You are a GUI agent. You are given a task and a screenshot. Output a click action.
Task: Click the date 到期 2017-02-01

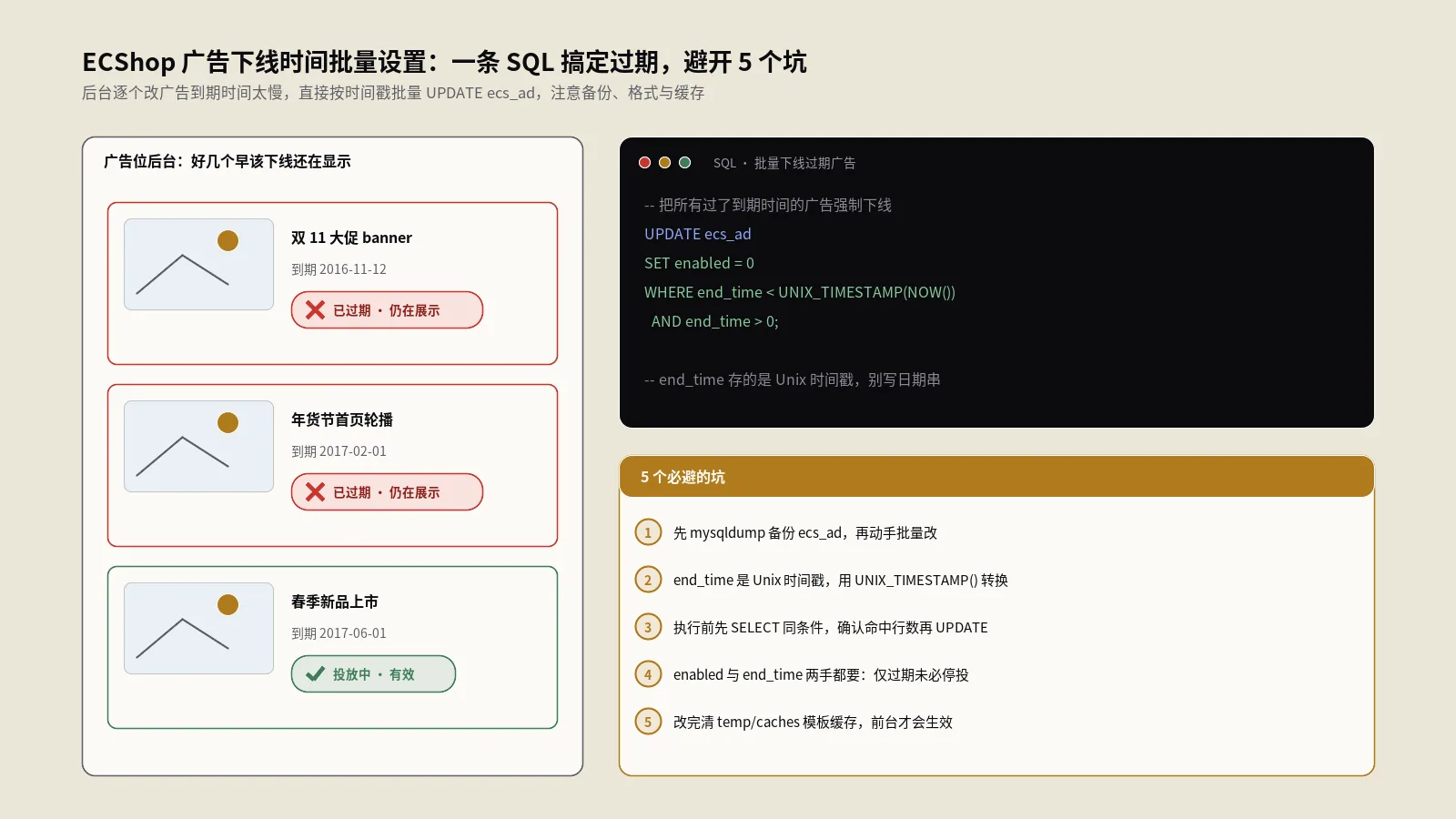[x=339, y=451]
